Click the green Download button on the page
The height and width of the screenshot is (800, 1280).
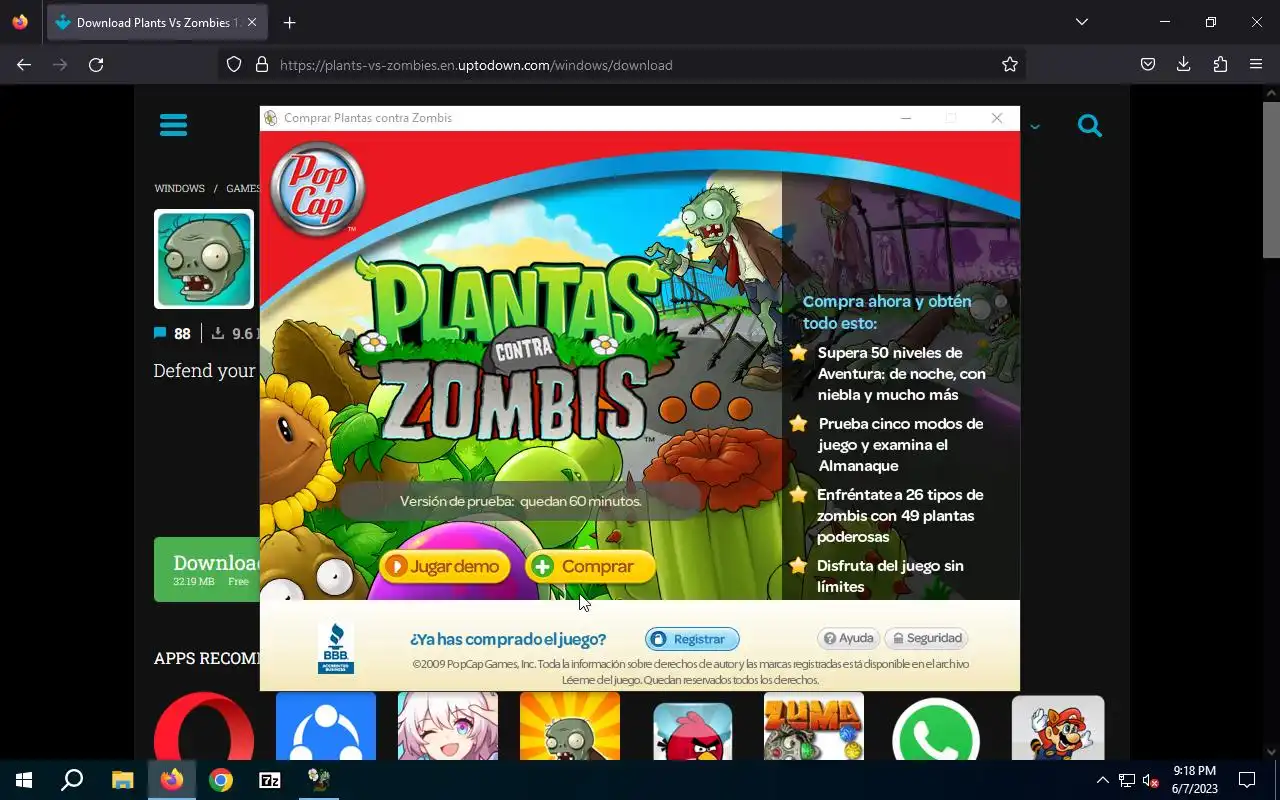(x=207, y=569)
